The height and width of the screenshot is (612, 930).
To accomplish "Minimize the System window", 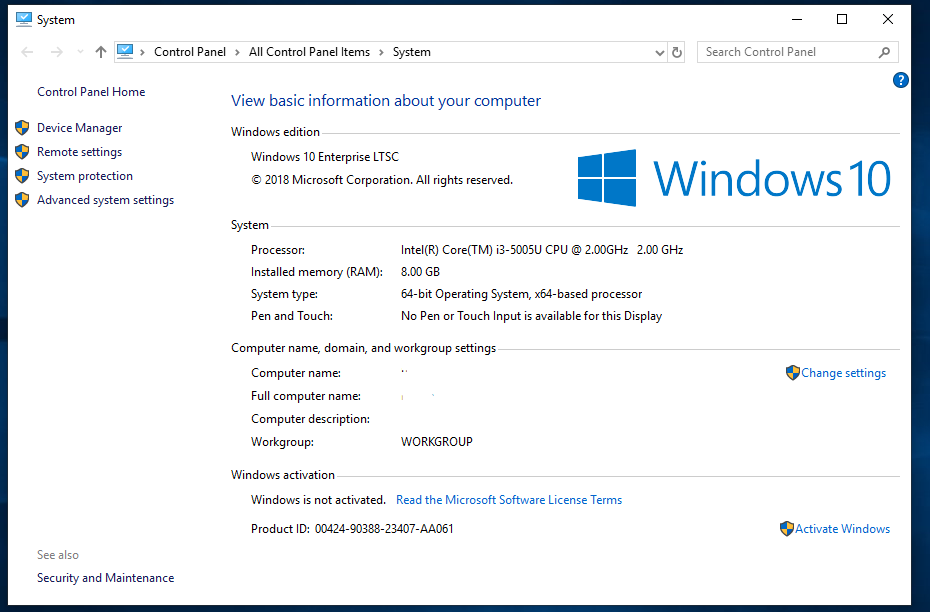I will [797, 20].
